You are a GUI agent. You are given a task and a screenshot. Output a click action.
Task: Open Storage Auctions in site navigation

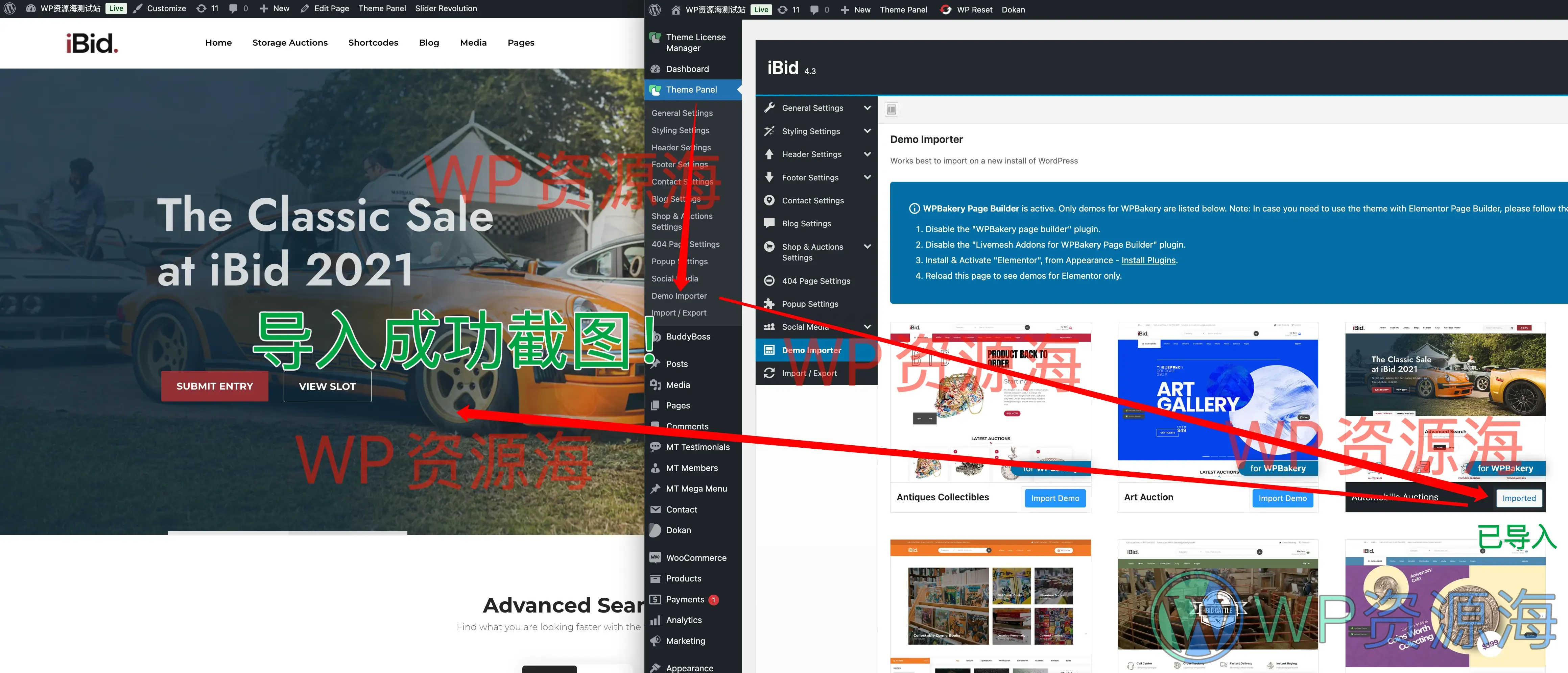tap(290, 43)
